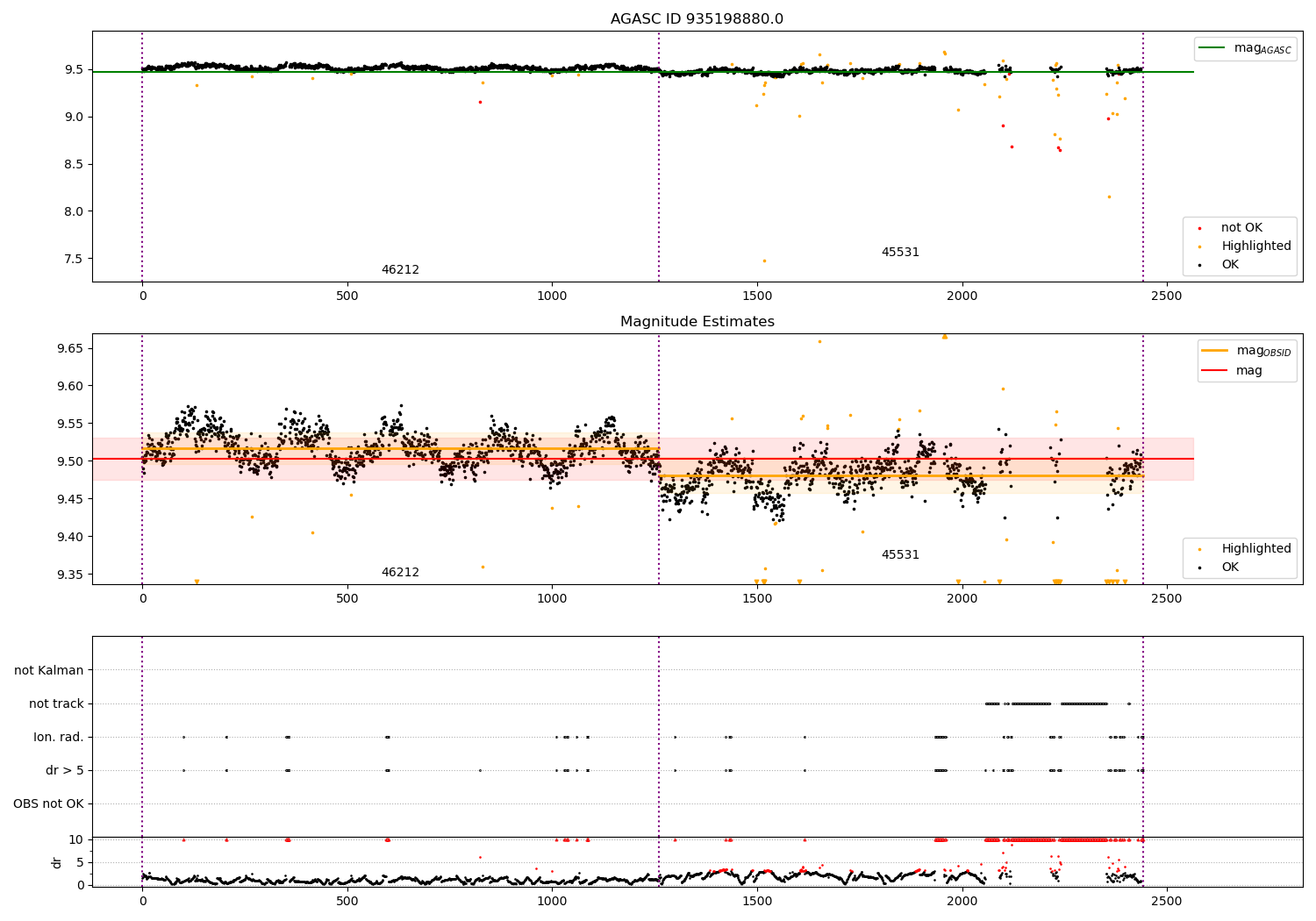Click the 'AGASC ID 935198880.0' plot title

[x=697, y=19]
